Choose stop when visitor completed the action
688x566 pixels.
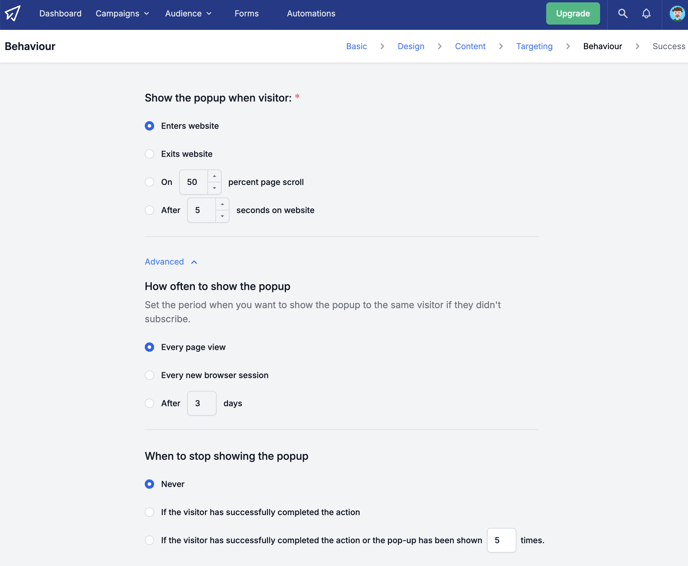(x=150, y=512)
